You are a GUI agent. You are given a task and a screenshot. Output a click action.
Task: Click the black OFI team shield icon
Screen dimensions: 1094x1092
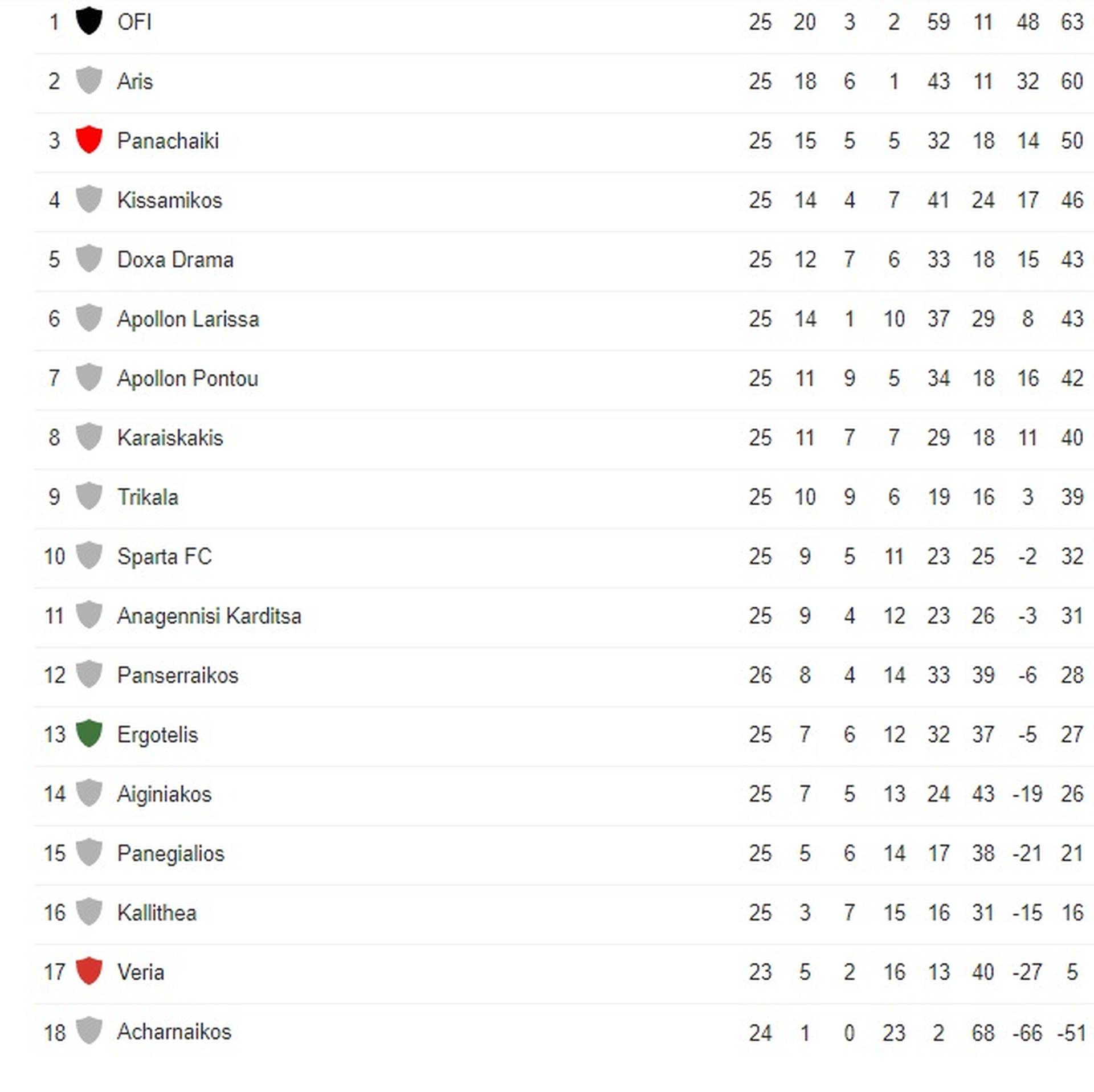89,21
